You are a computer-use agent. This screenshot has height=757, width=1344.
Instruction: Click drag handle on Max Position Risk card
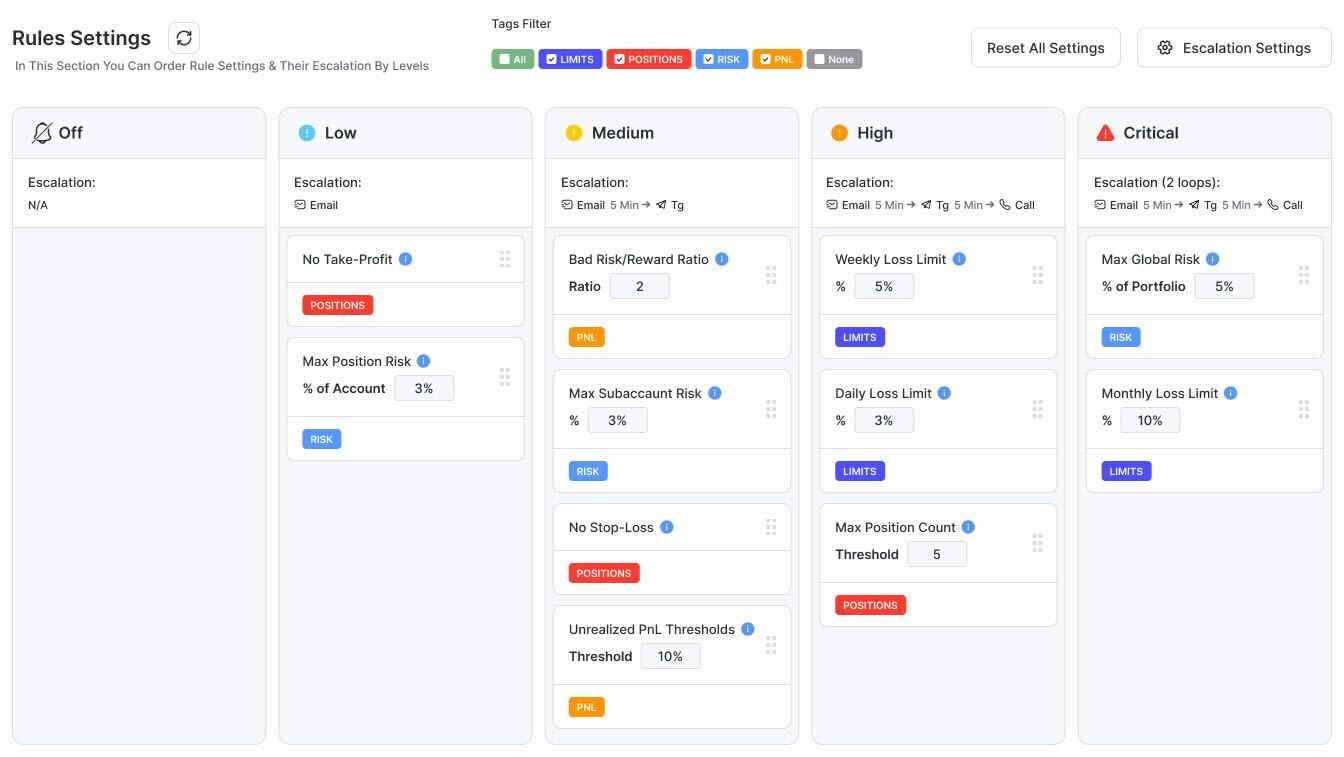pyautogui.click(x=504, y=376)
